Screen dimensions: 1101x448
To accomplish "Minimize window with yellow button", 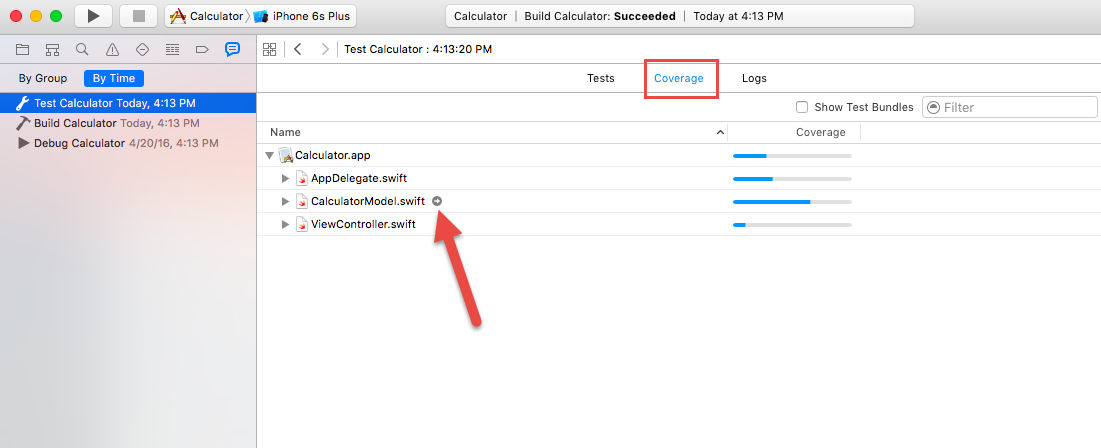I will 36,15.
